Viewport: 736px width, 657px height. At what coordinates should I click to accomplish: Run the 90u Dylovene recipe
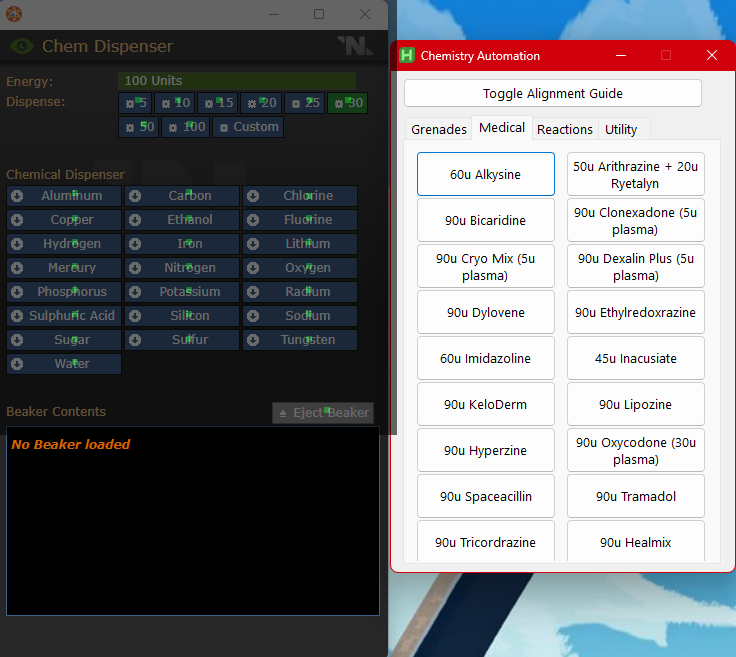coord(486,312)
